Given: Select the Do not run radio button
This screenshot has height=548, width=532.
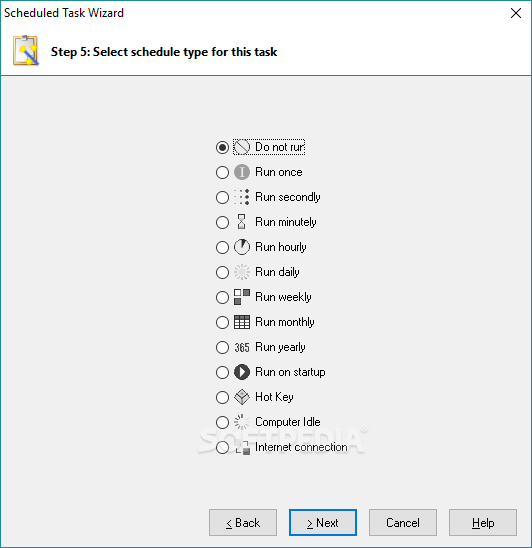Looking at the screenshot, I should pos(222,147).
